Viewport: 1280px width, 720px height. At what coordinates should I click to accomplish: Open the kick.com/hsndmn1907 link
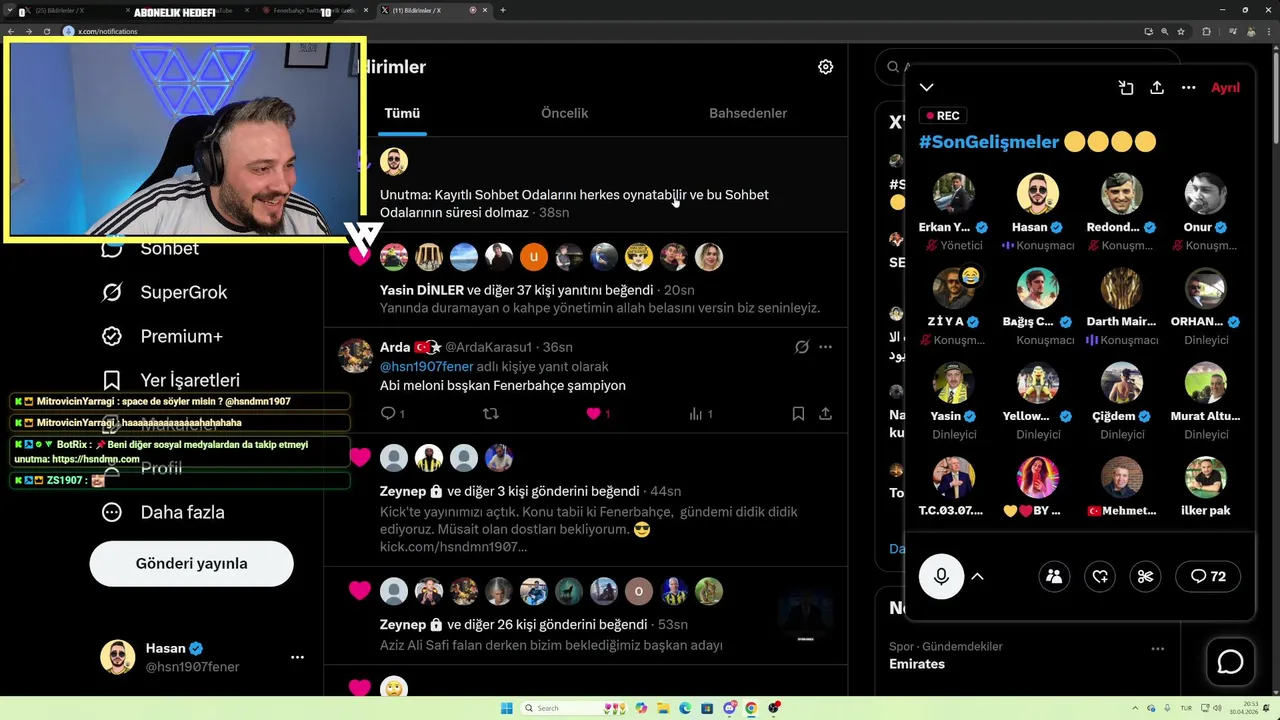tap(453, 546)
